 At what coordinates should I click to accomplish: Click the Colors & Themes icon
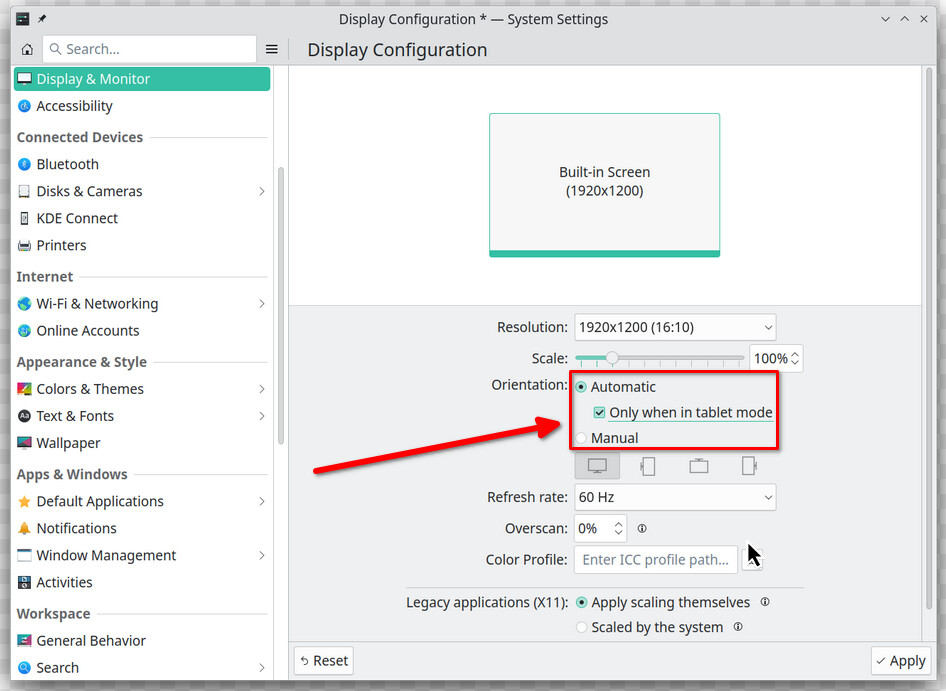point(24,389)
